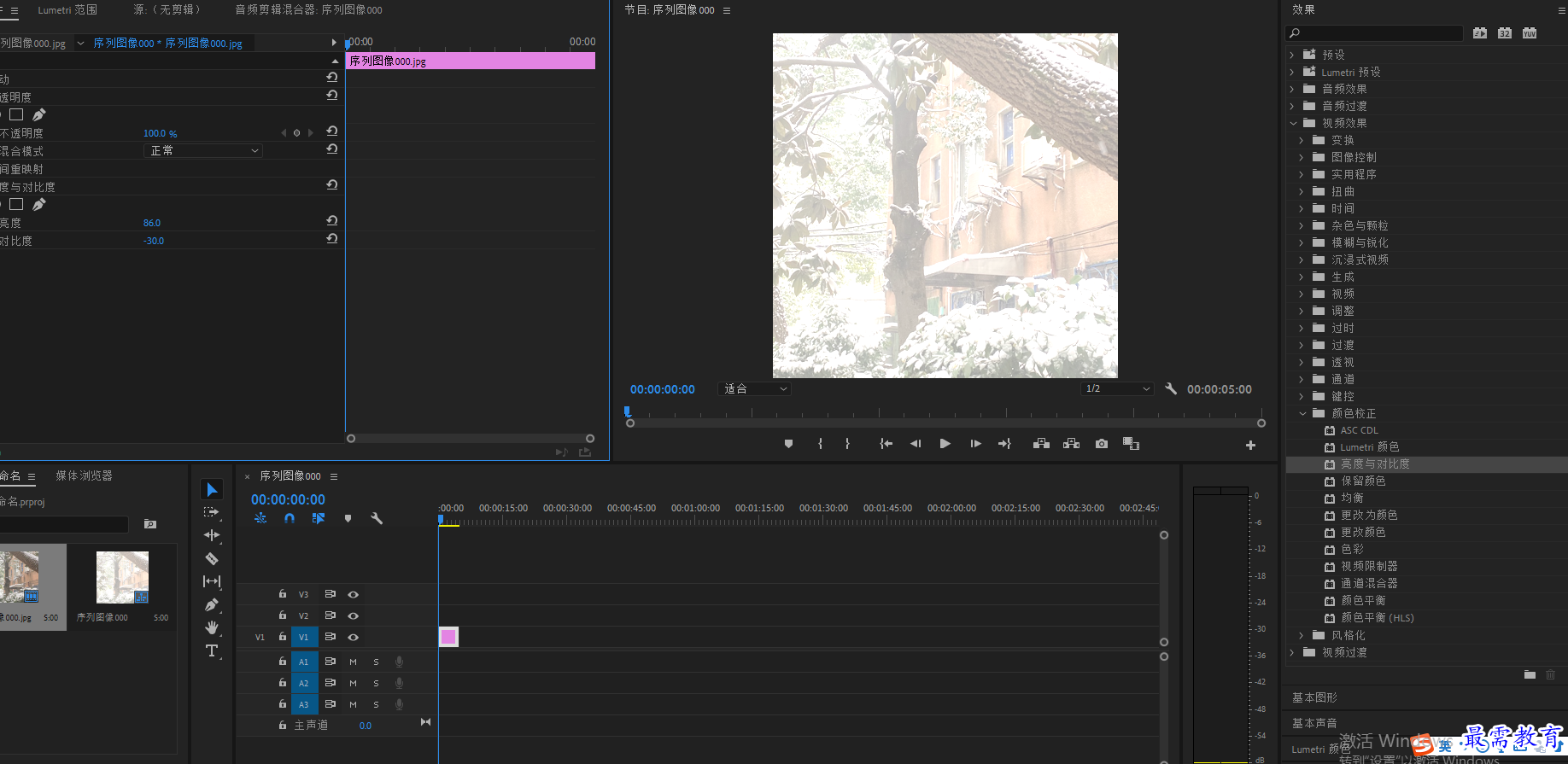Play the program monitor
The width and height of the screenshot is (1568, 764).
(x=945, y=444)
